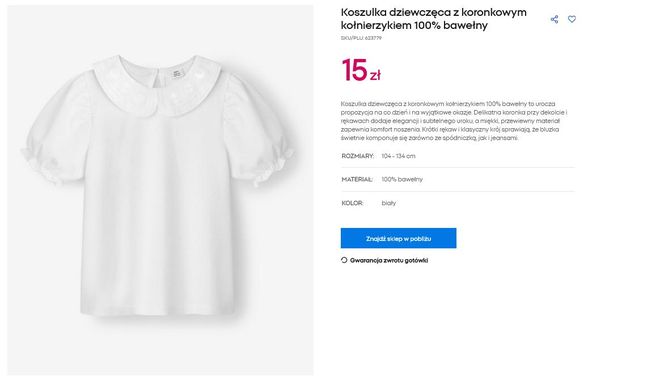Select the biały color value

pyautogui.click(x=388, y=203)
